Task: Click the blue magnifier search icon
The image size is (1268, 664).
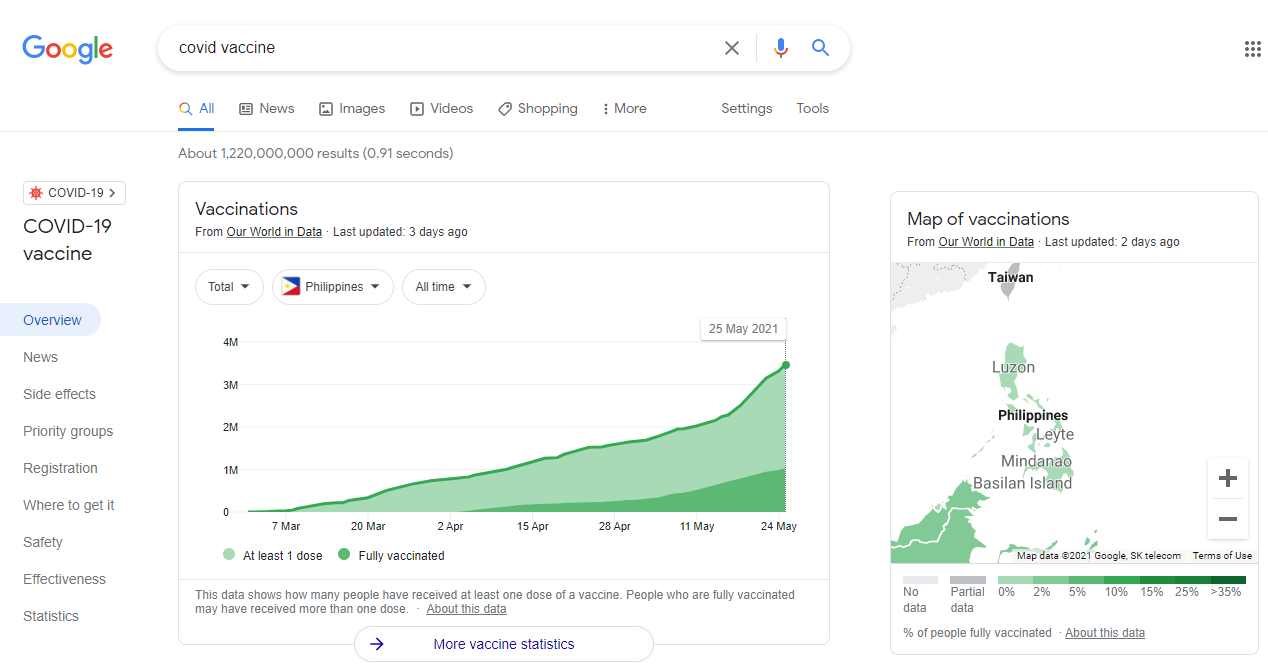Action: 821,48
